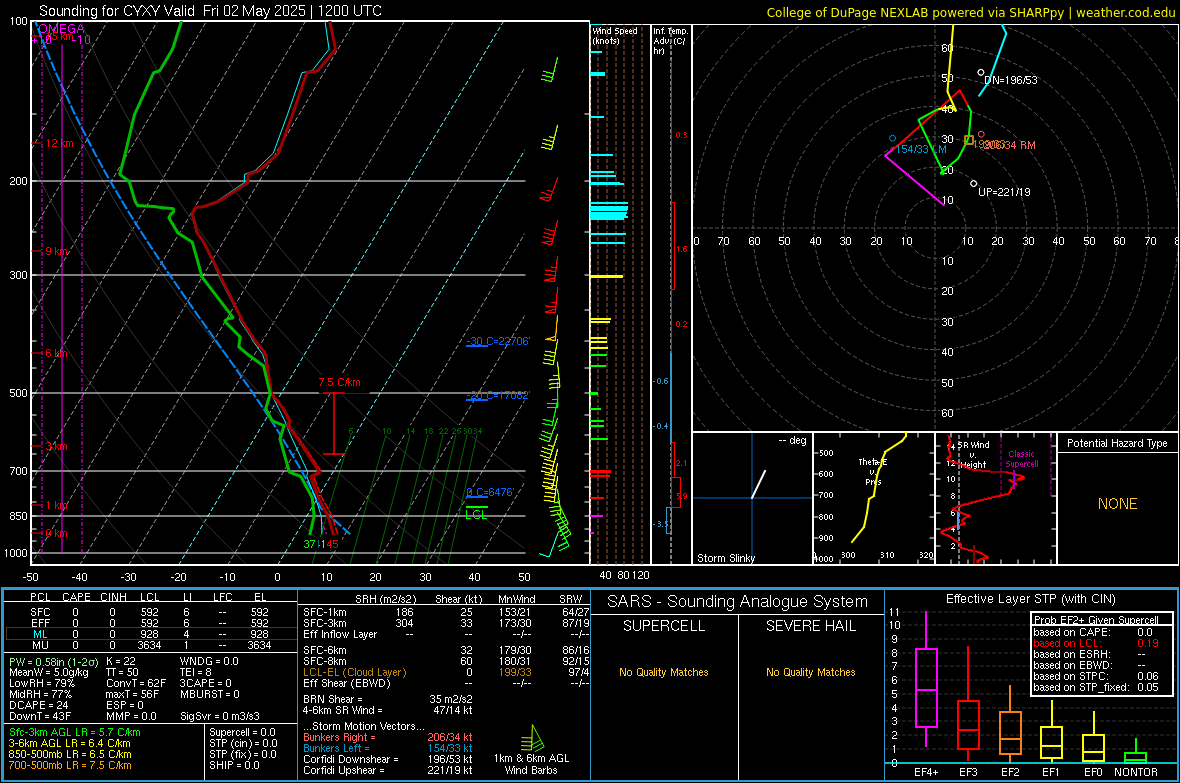Click the 'LCL-EL (Cloud Layer)' row label
The height and width of the screenshot is (783, 1180).
point(354,672)
